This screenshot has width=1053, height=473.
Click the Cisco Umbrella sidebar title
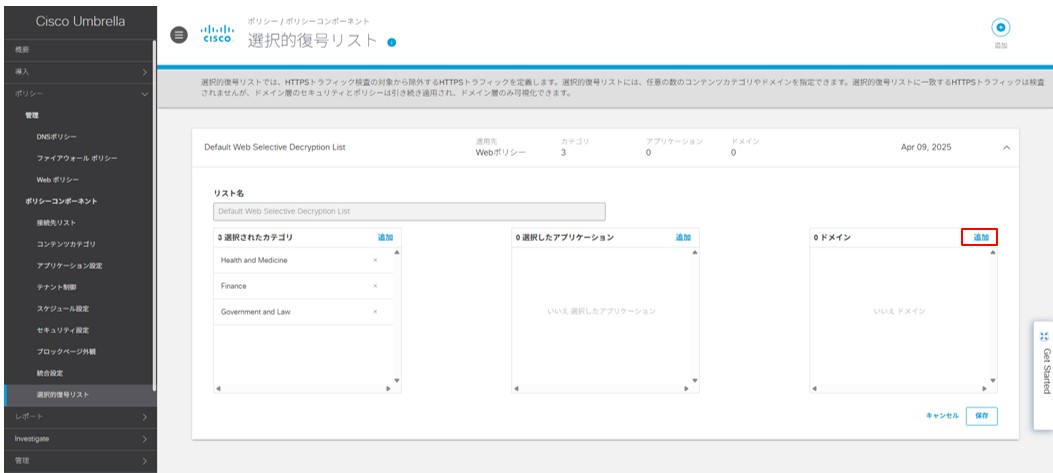80,22
